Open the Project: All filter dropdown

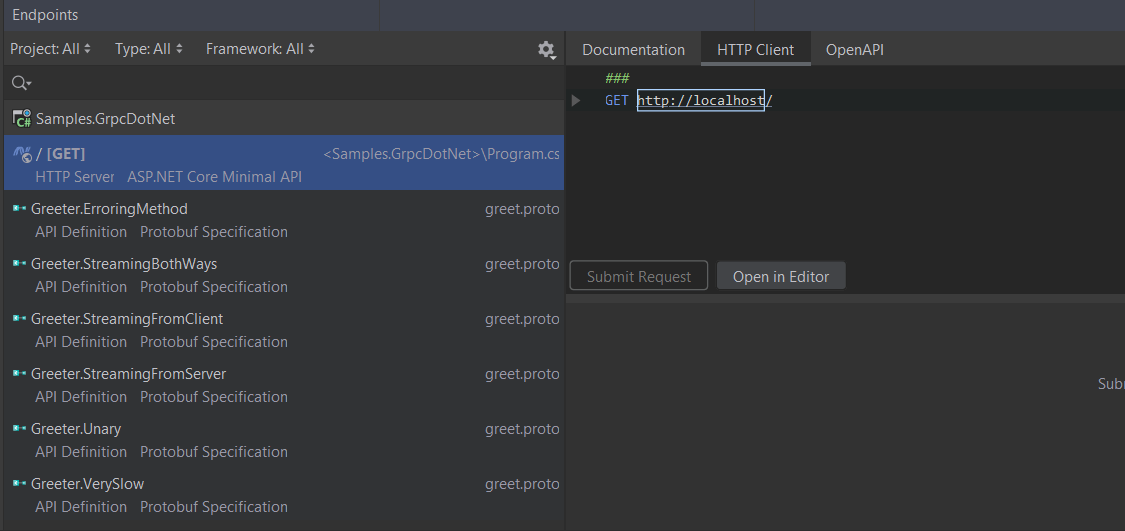click(x=50, y=49)
